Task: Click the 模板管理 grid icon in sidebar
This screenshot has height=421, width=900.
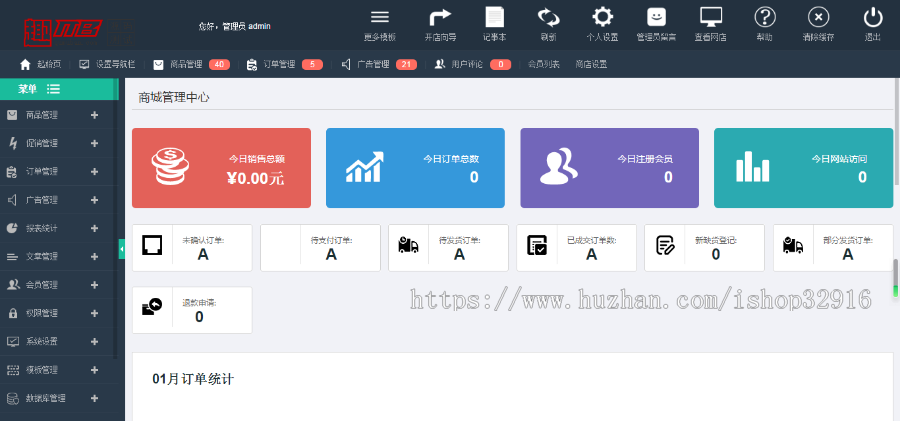Action: click(13, 370)
